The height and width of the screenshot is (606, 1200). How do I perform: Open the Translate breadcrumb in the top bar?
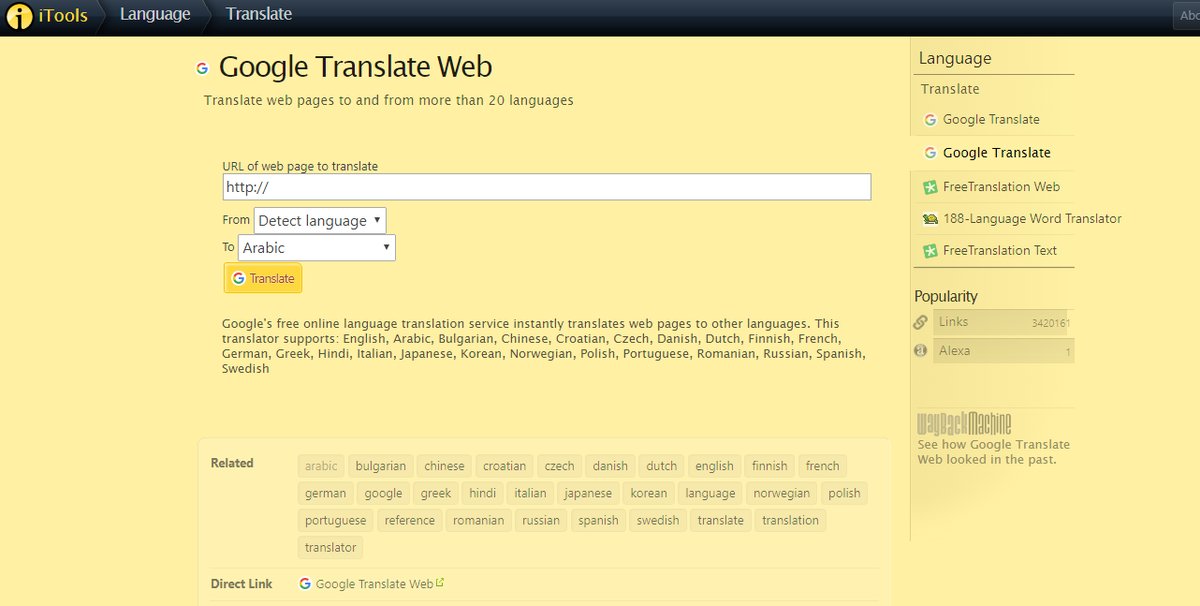point(259,14)
